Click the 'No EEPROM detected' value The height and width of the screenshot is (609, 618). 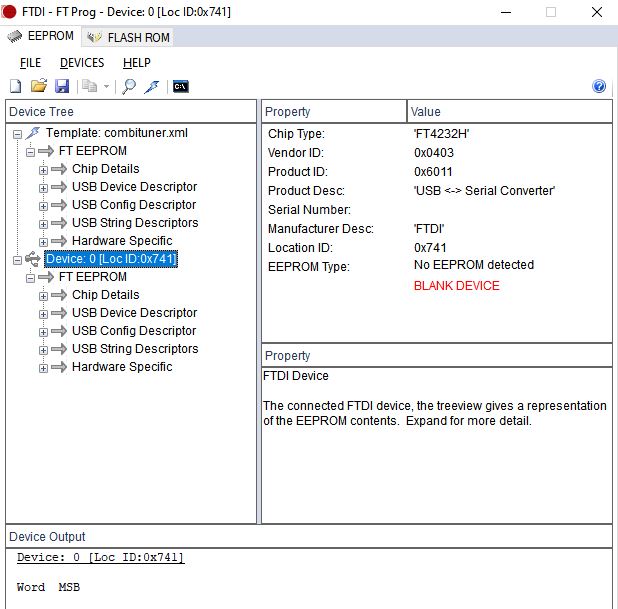[x=474, y=265]
